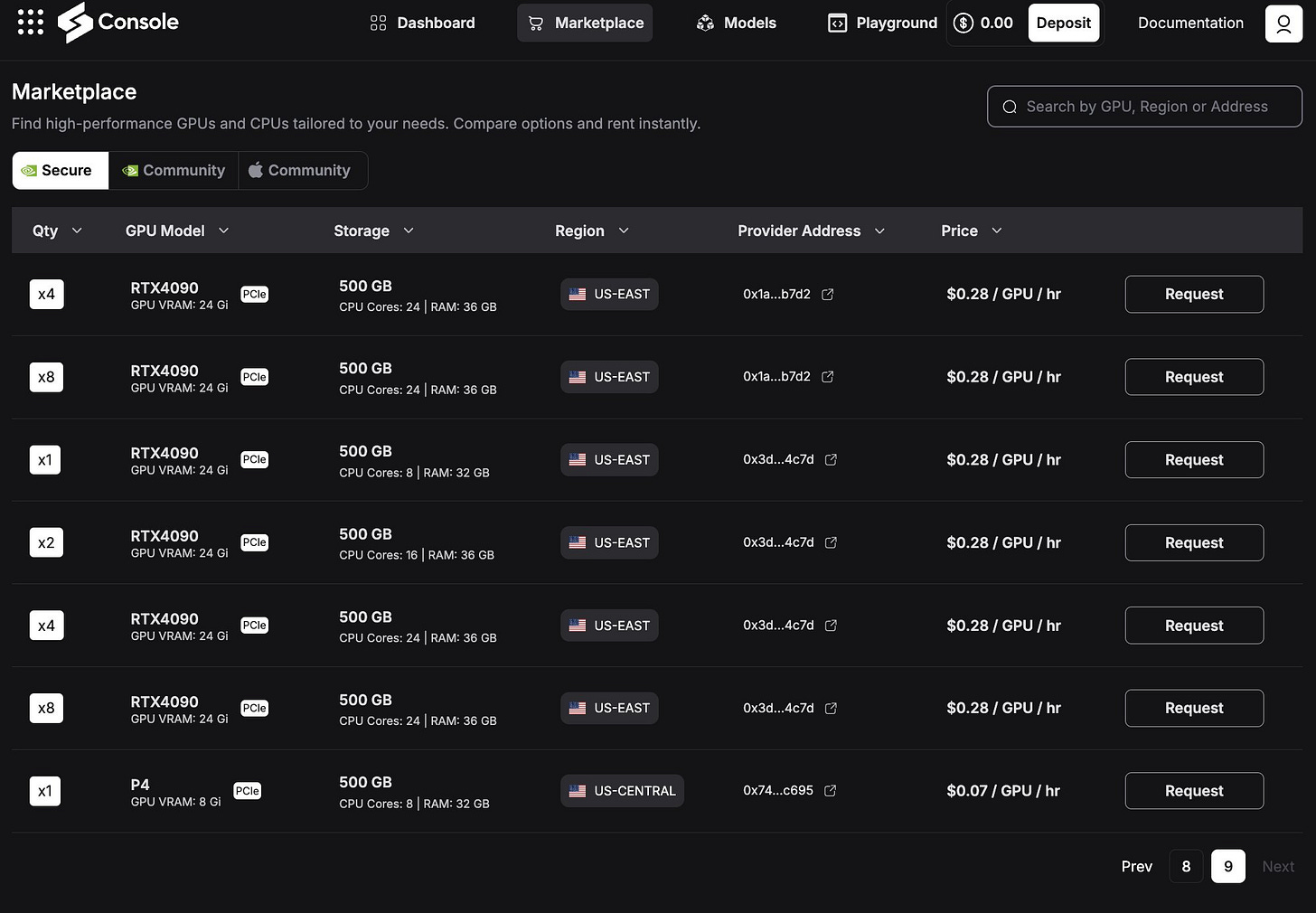Viewport: 1316px width, 913px height.
Task: Click current page 9 button
Action: [x=1228, y=867]
